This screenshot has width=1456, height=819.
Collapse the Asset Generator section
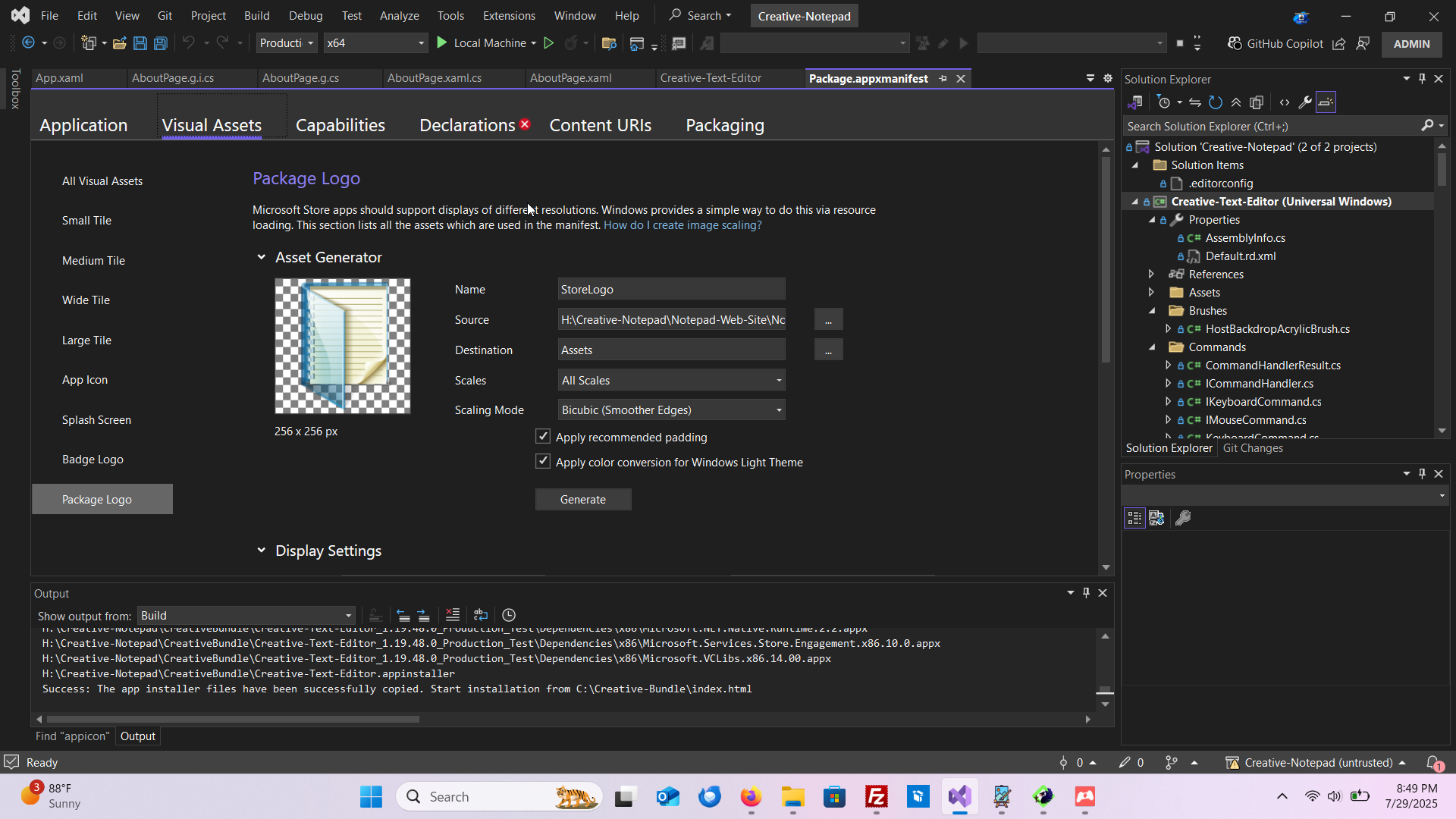click(261, 257)
